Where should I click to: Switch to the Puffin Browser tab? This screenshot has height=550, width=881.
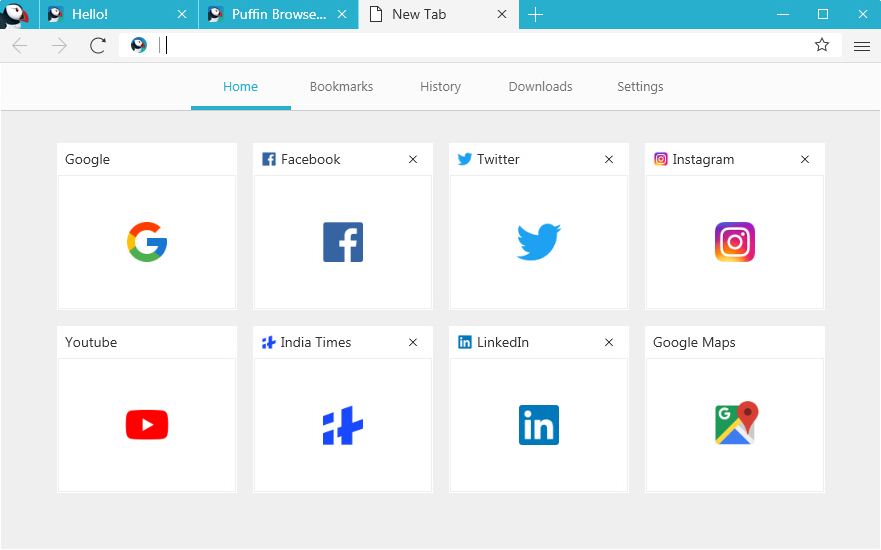[x=279, y=15]
